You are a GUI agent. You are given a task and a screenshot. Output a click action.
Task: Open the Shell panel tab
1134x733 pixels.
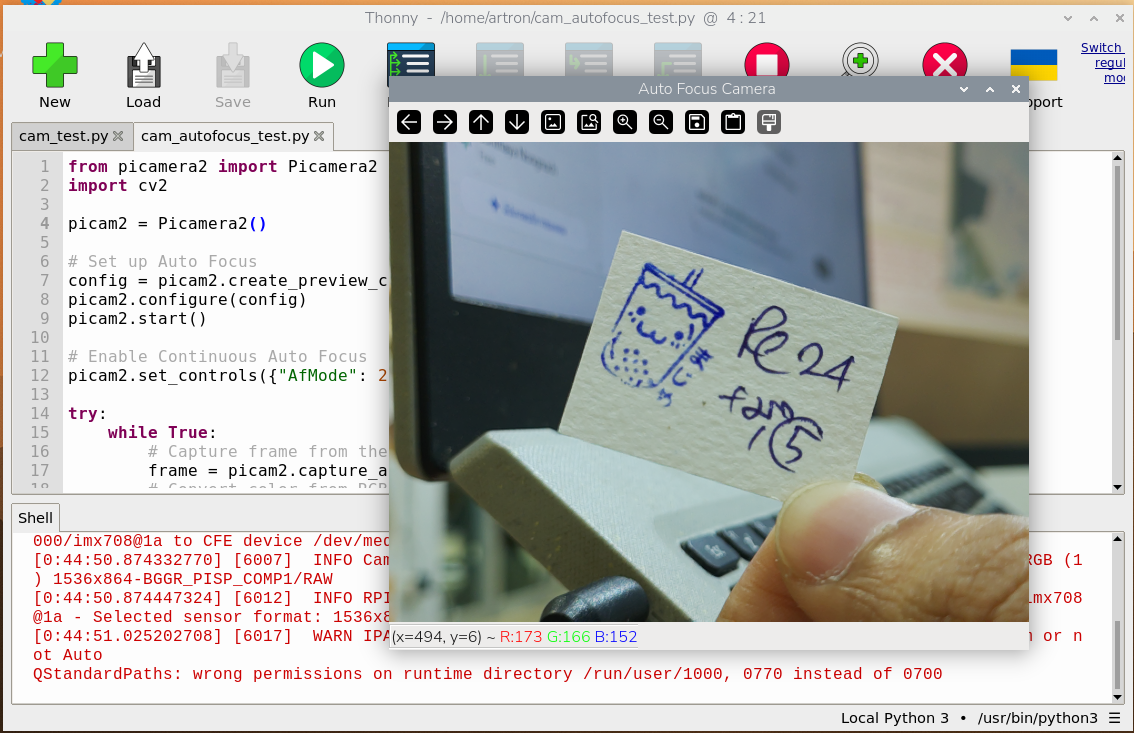pyautogui.click(x=36, y=518)
